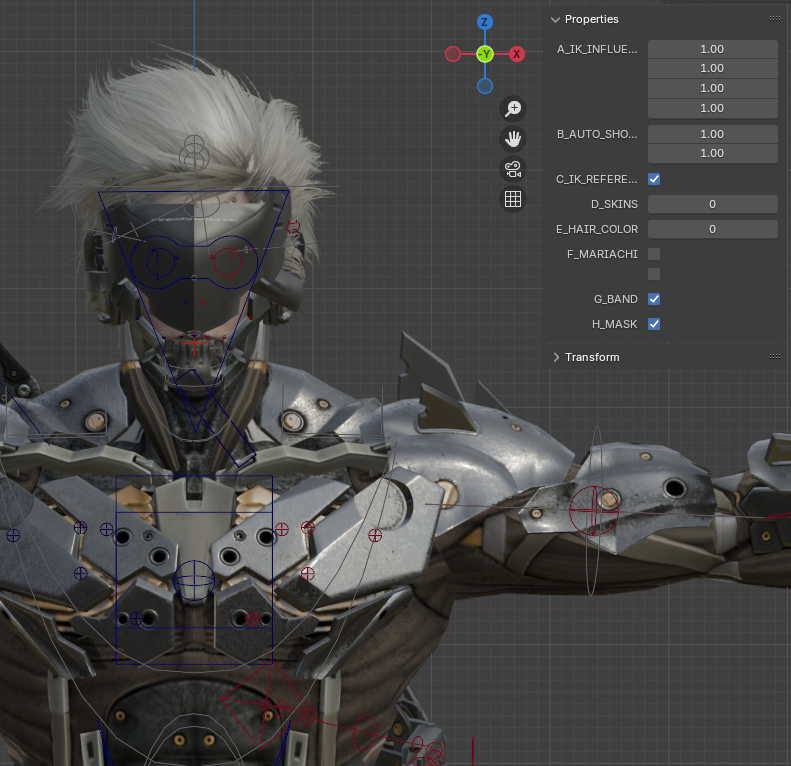791x766 pixels.
Task: Collapse the Properties panel
Action: tap(555, 20)
